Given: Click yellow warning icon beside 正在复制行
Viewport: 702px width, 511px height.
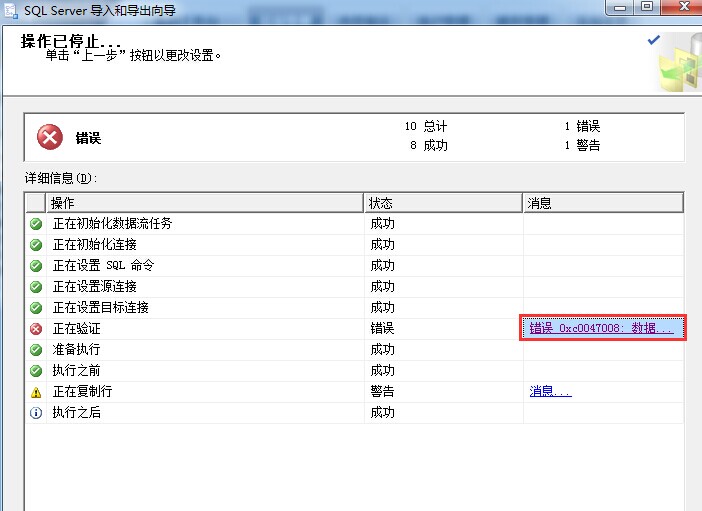Looking at the screenshot, I should pyautogui.click(x=36, y=392).
